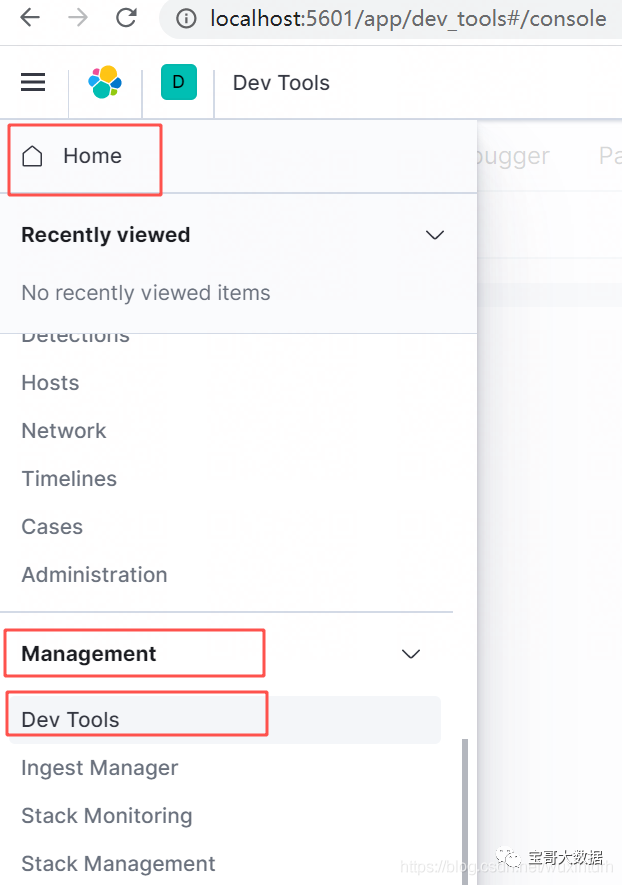
Task: Open Ingest Manager
Action: pyautogui.click(x=100, y=768)
